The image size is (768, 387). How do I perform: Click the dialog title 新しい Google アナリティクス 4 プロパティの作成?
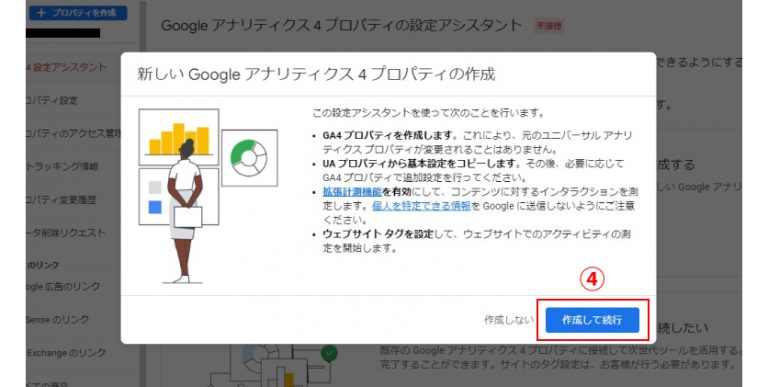(316, 74)
